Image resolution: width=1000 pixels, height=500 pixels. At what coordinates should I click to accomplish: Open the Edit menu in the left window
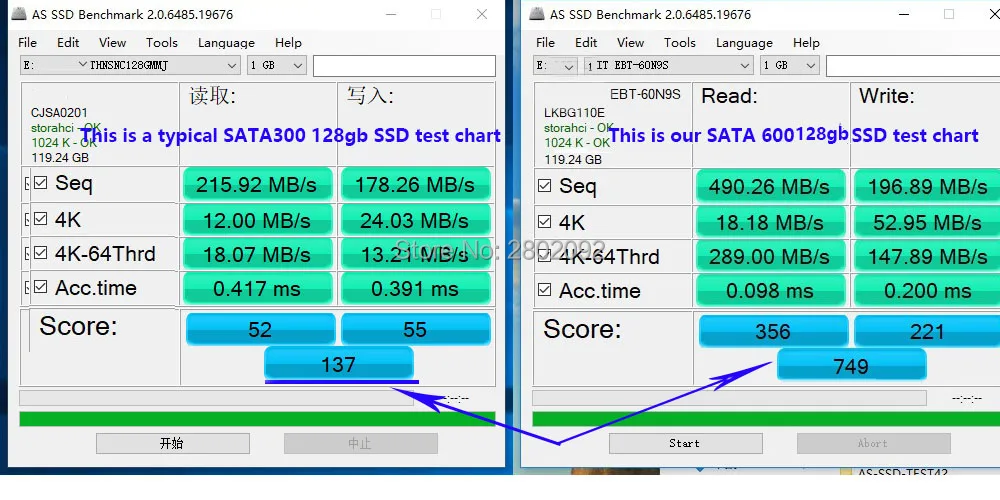click(68, 43)
